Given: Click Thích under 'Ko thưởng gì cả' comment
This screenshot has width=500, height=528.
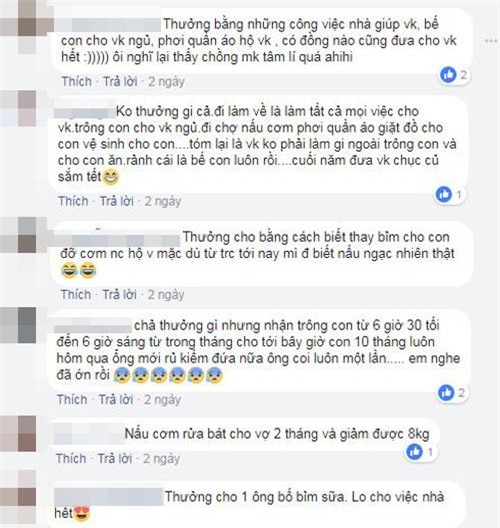Looking at the screenshot, I should pos(73,201).
